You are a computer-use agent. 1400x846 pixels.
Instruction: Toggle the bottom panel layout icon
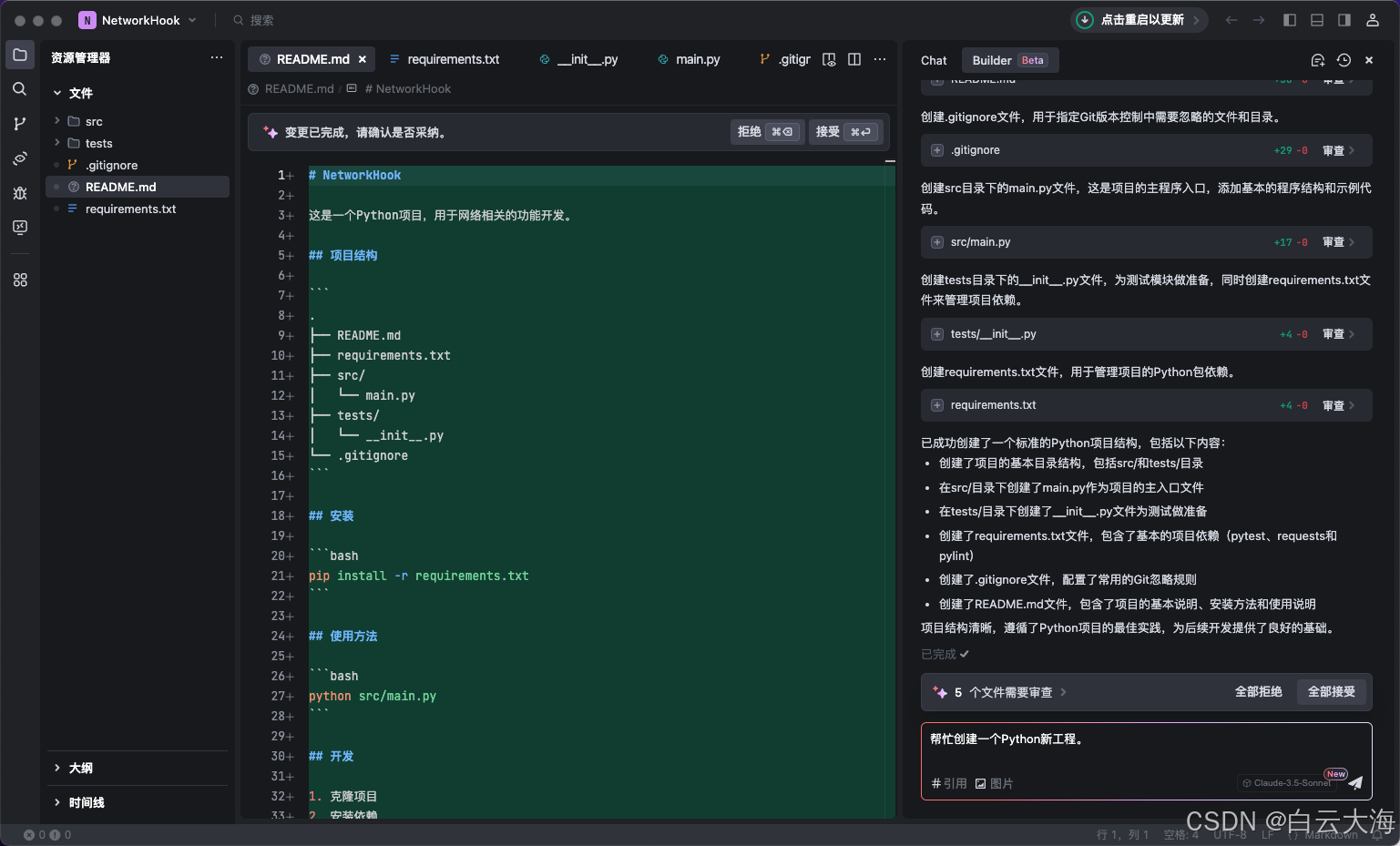[x=1317, y=20]
